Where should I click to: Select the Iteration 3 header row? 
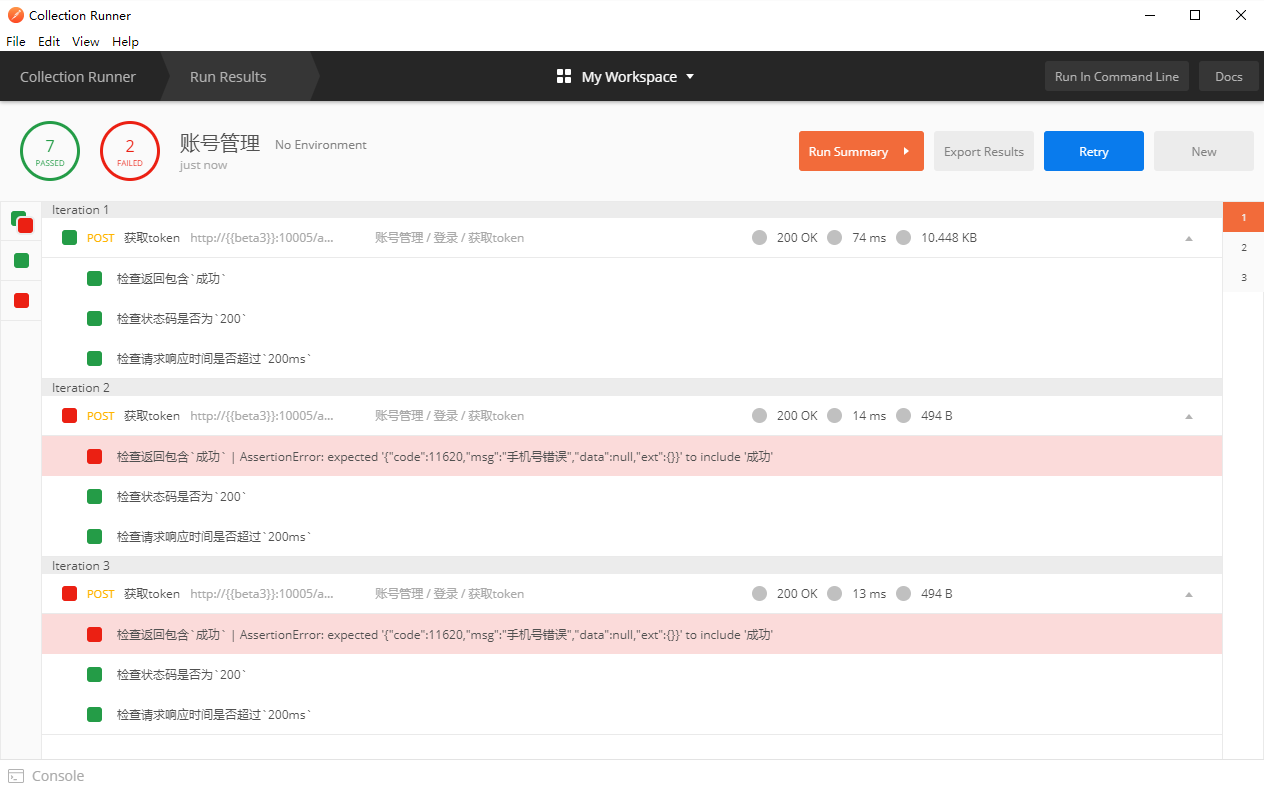coord(632,566)
